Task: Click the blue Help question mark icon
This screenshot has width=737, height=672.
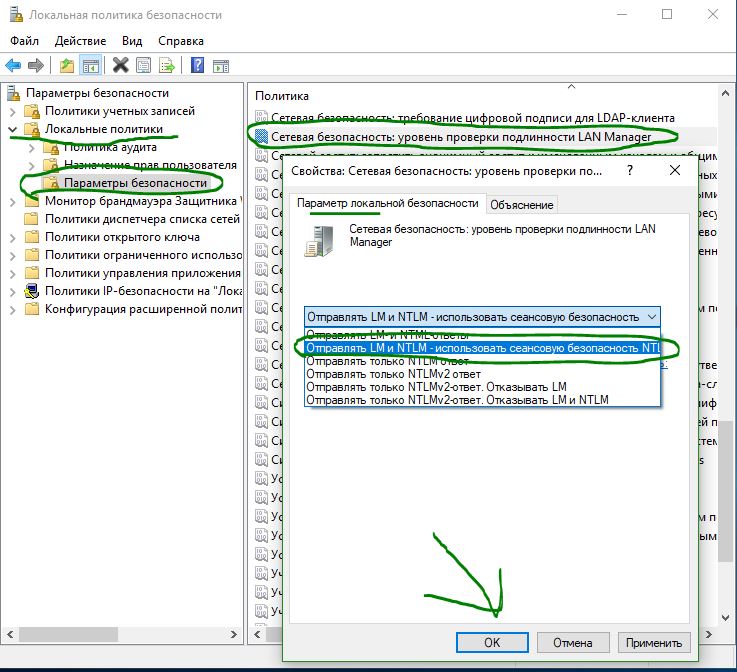Action: [197, 65]
